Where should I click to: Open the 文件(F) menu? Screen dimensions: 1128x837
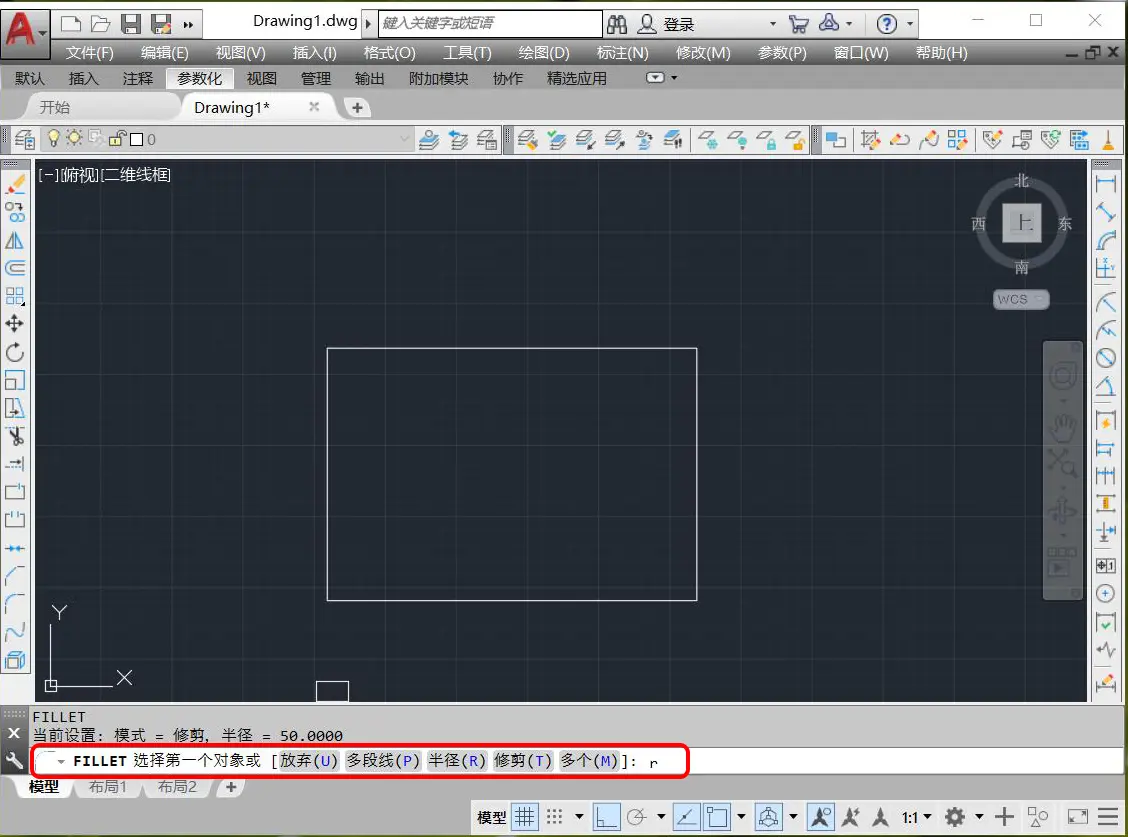pyautogui.click(x=90, y=53)
